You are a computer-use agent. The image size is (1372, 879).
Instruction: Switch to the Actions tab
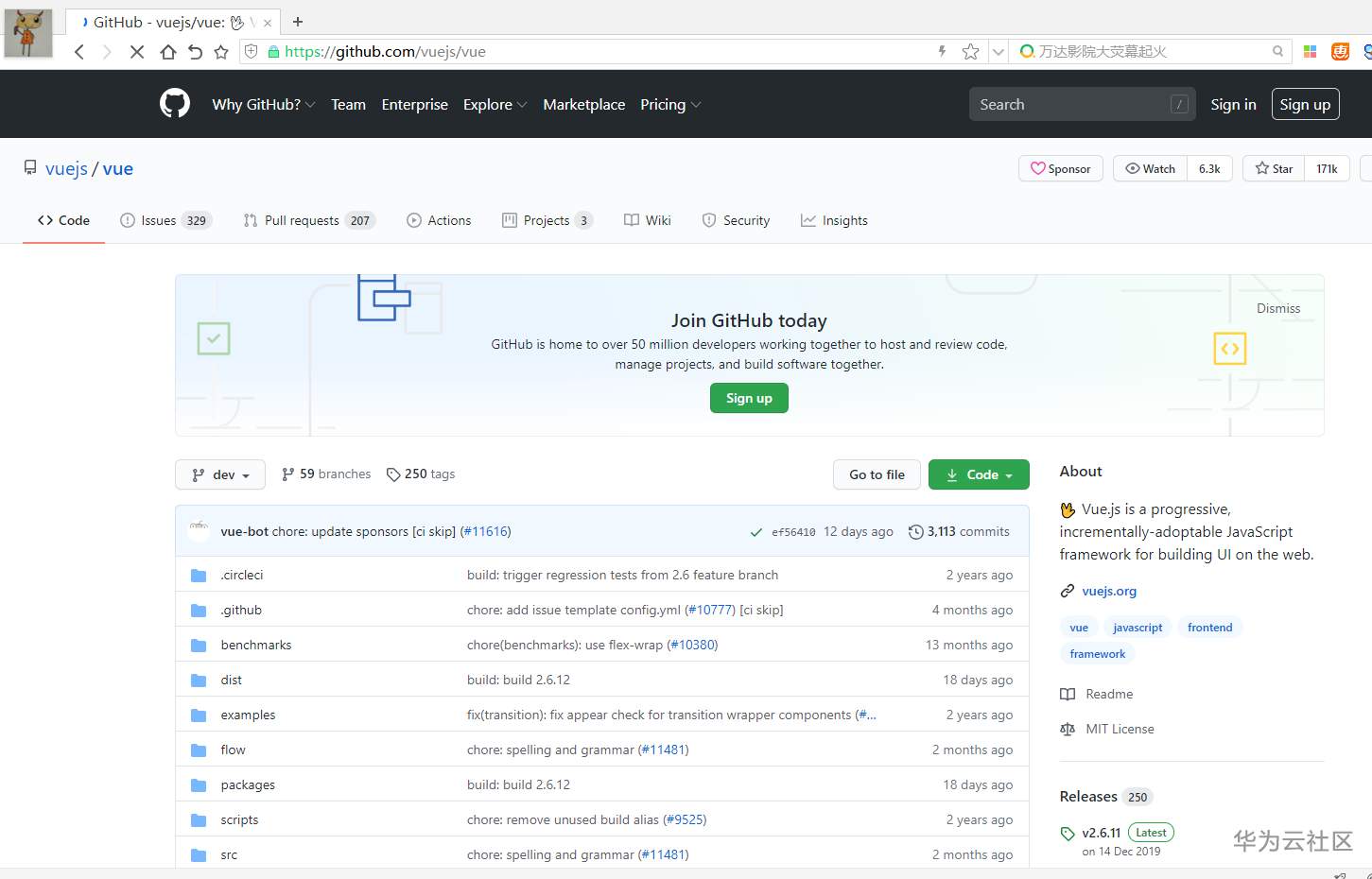[439, 220]
